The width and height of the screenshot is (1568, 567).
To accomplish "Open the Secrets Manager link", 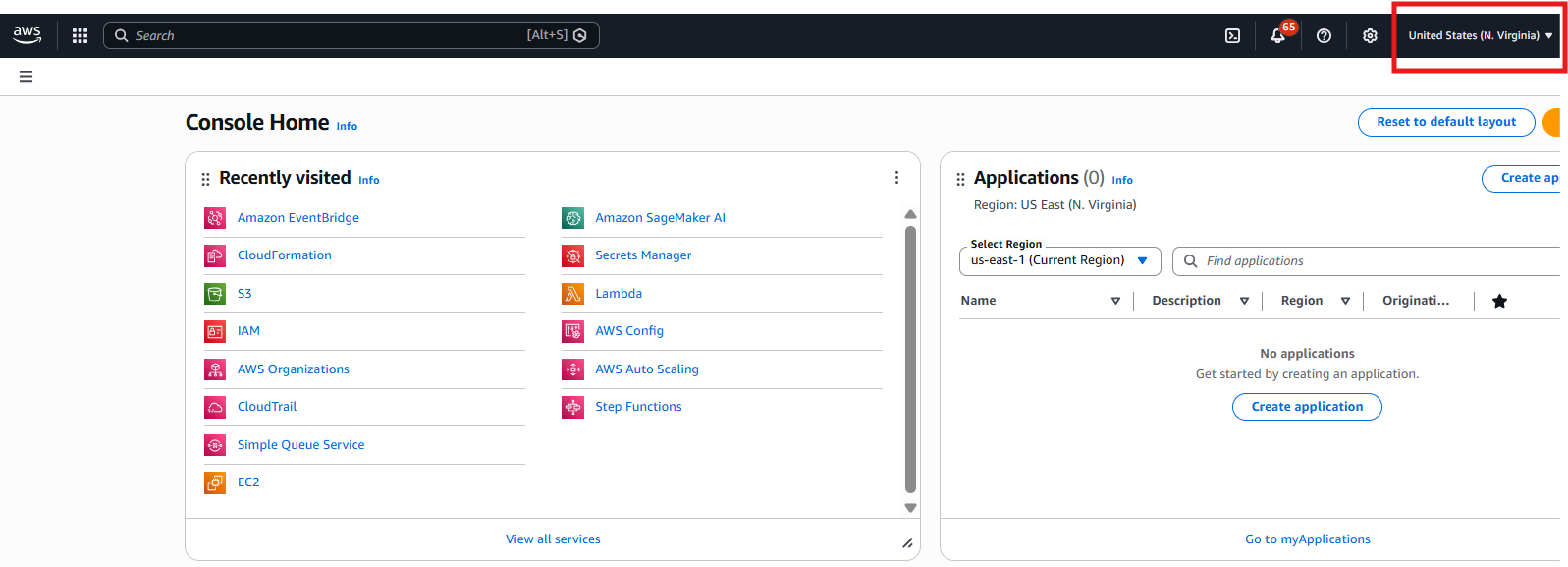I will click(643, 255).
